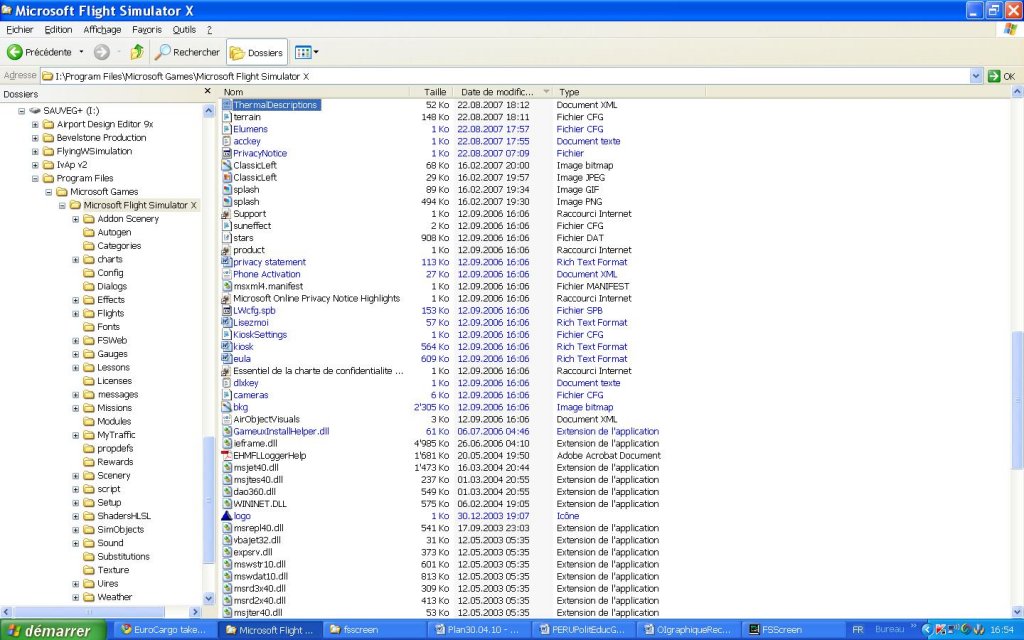Open the Rechercher search tool
The height and width of the screenshot is (640, 1024).
188,52
